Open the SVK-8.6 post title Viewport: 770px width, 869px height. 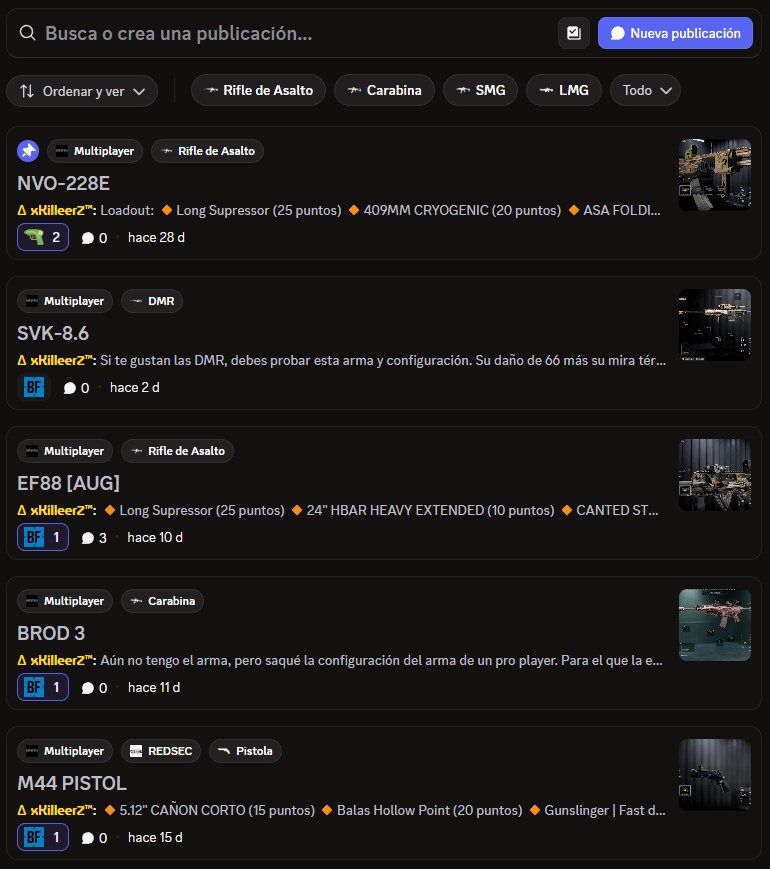coord(53,334)
